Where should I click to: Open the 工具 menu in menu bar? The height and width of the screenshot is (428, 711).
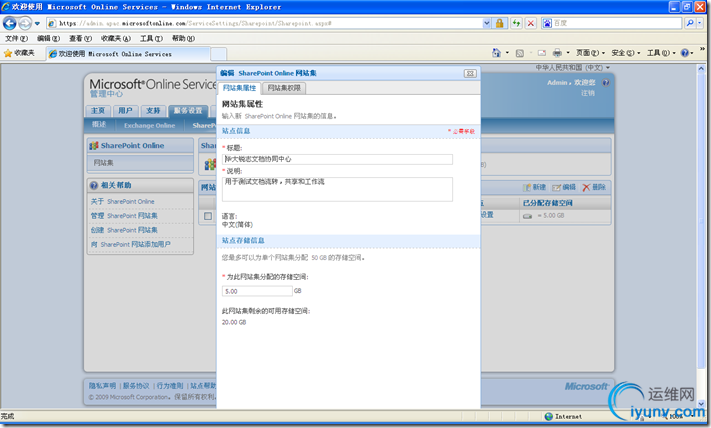click(x=151, y=39)
